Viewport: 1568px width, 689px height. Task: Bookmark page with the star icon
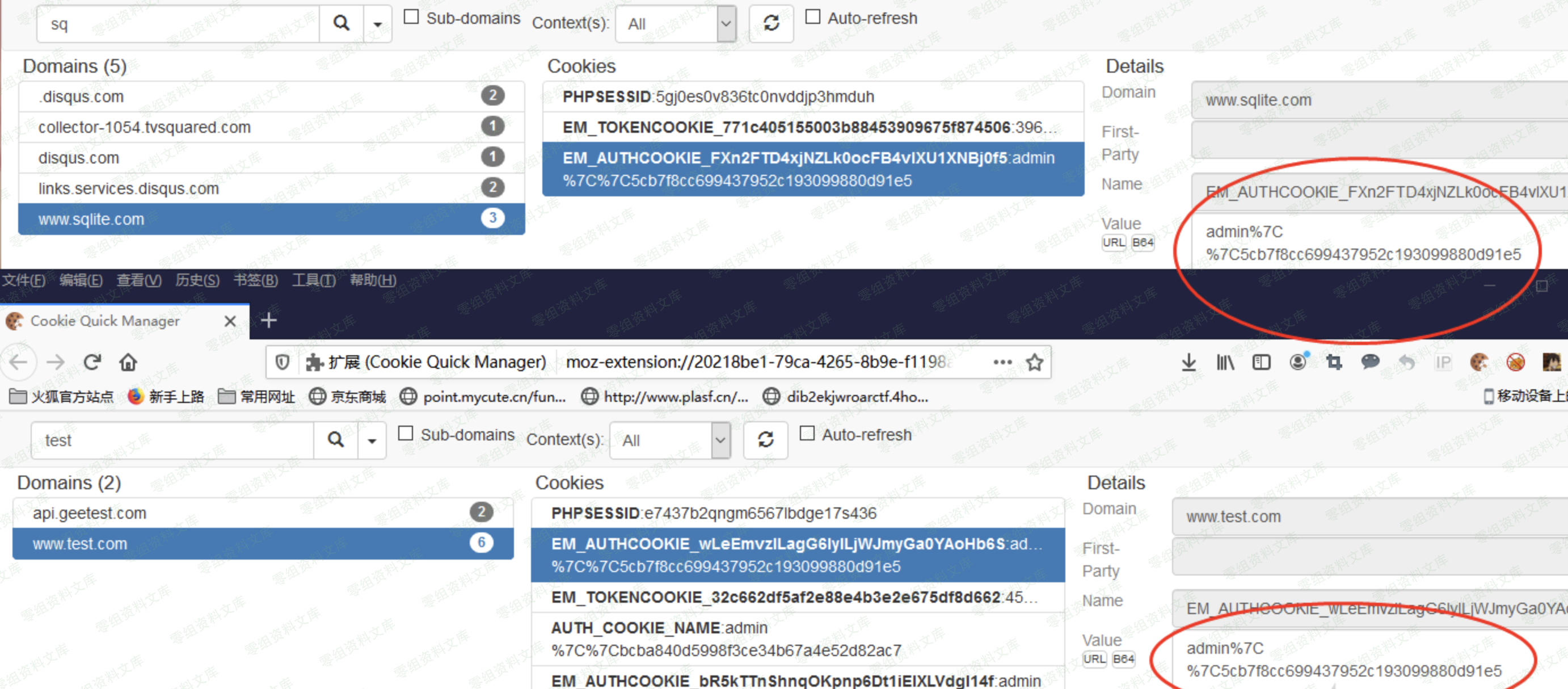pos(1034,363)
